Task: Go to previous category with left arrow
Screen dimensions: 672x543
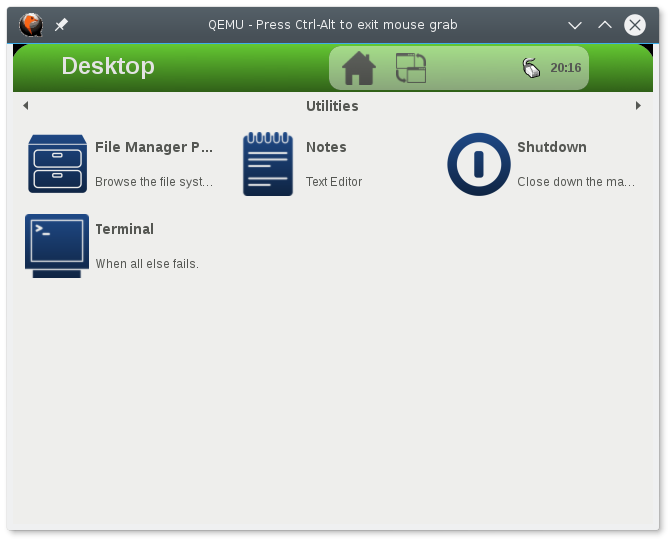Action: point(25,106)
